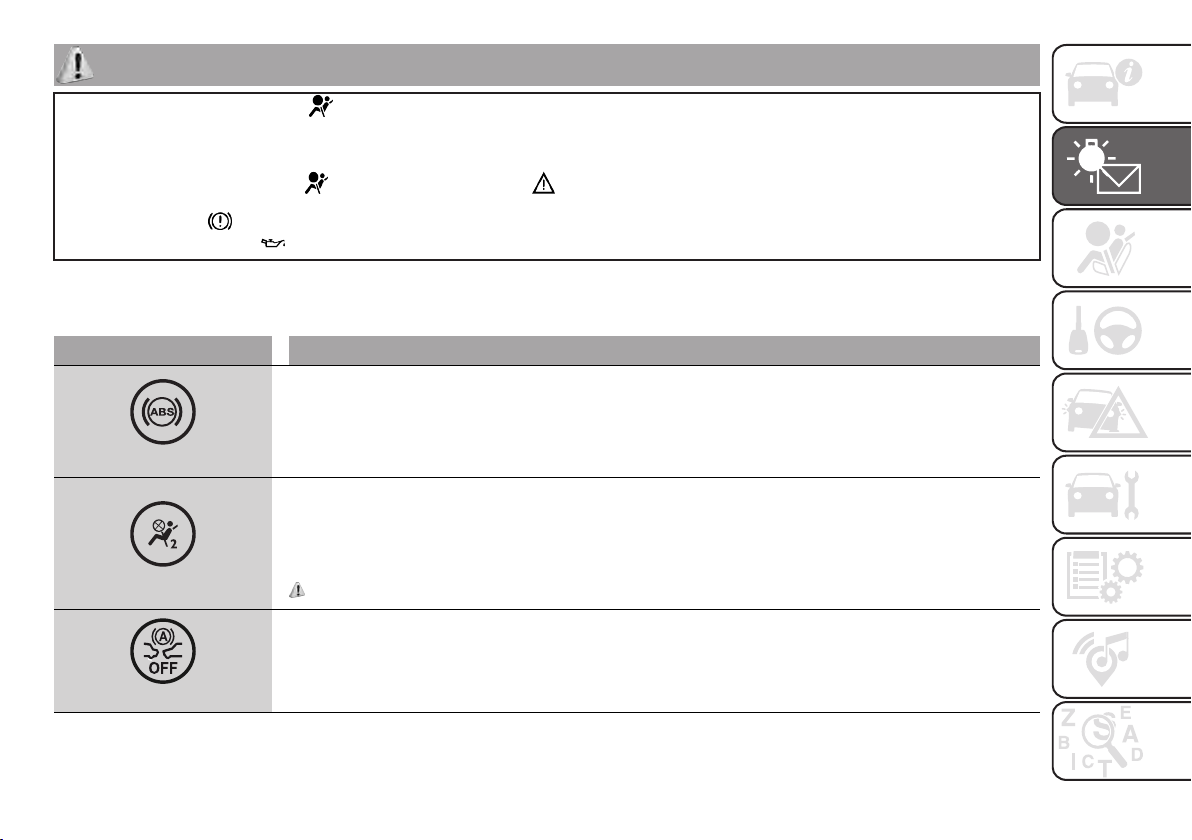Click the large warning triangle in header bar
This screenshot has height=840, width=1192.
point(75,65)
